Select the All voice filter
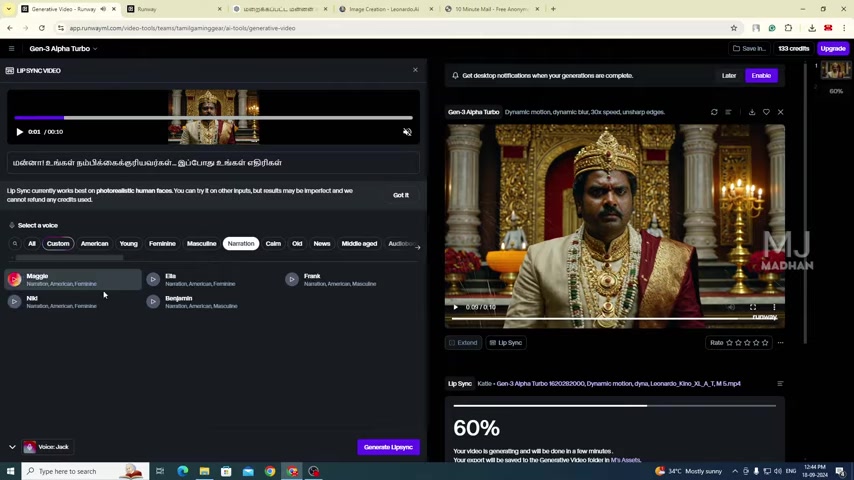 32,244
